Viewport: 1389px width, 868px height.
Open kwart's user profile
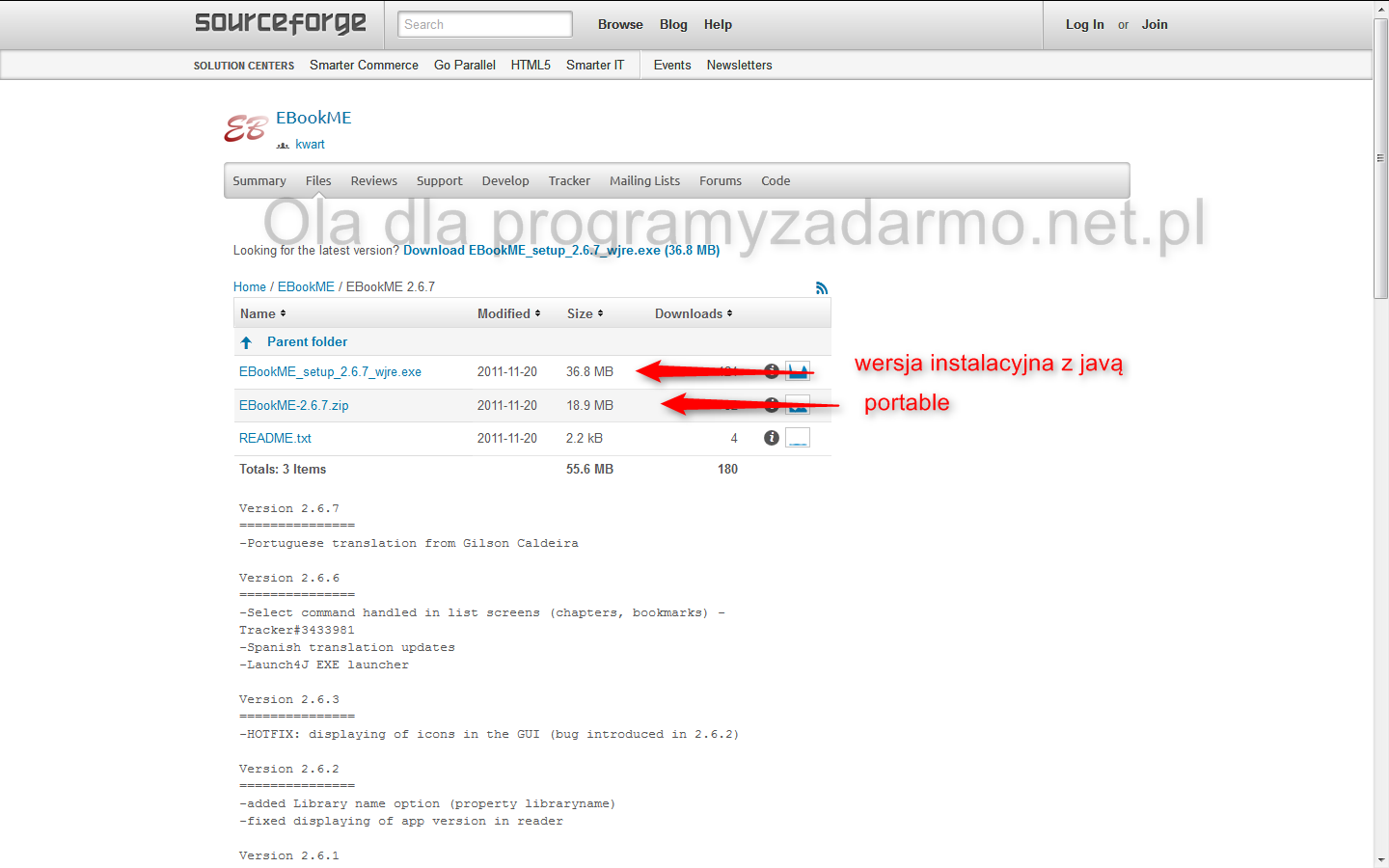(x=310, y=145)
